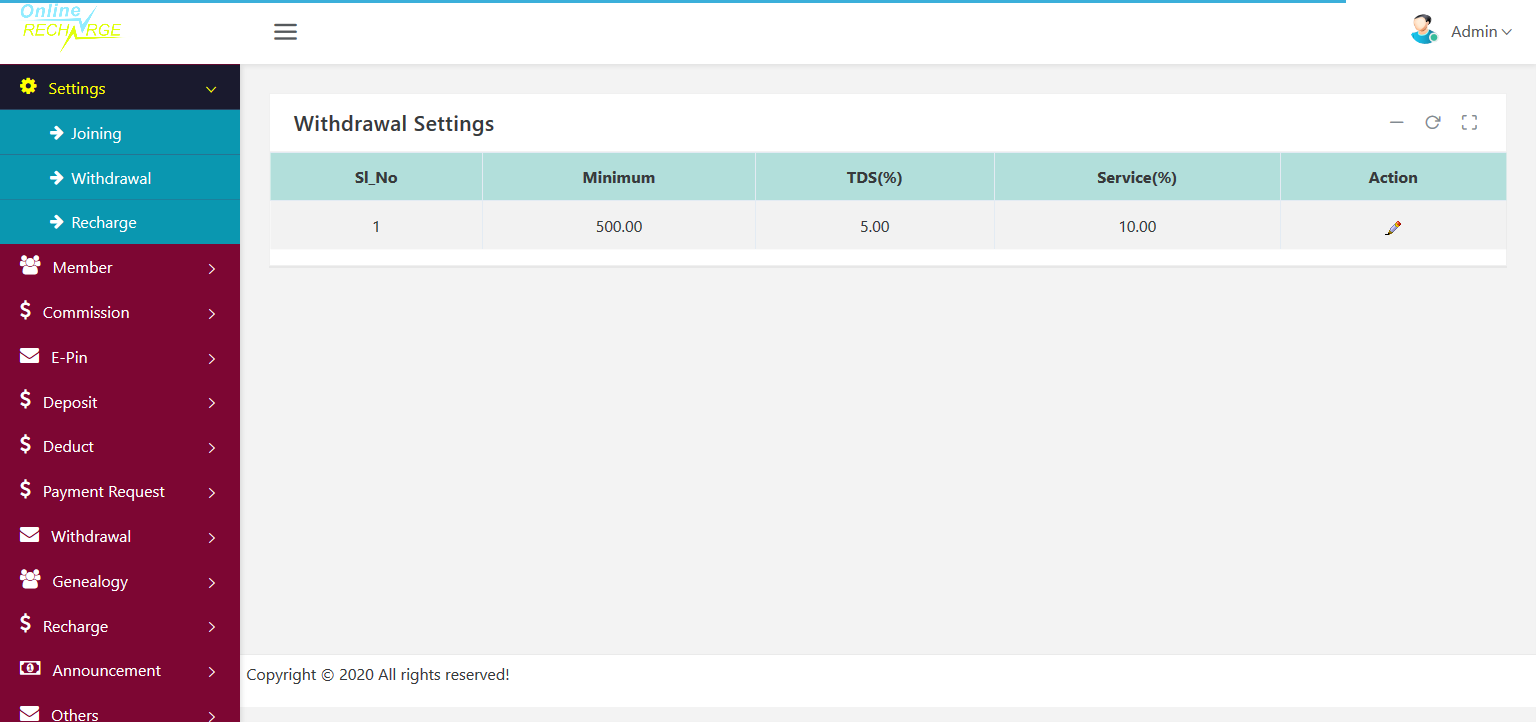This screenshot has height=722, width=1536.
Task: Click the main Withdrawal envelope icon
Action: [30, 535]
